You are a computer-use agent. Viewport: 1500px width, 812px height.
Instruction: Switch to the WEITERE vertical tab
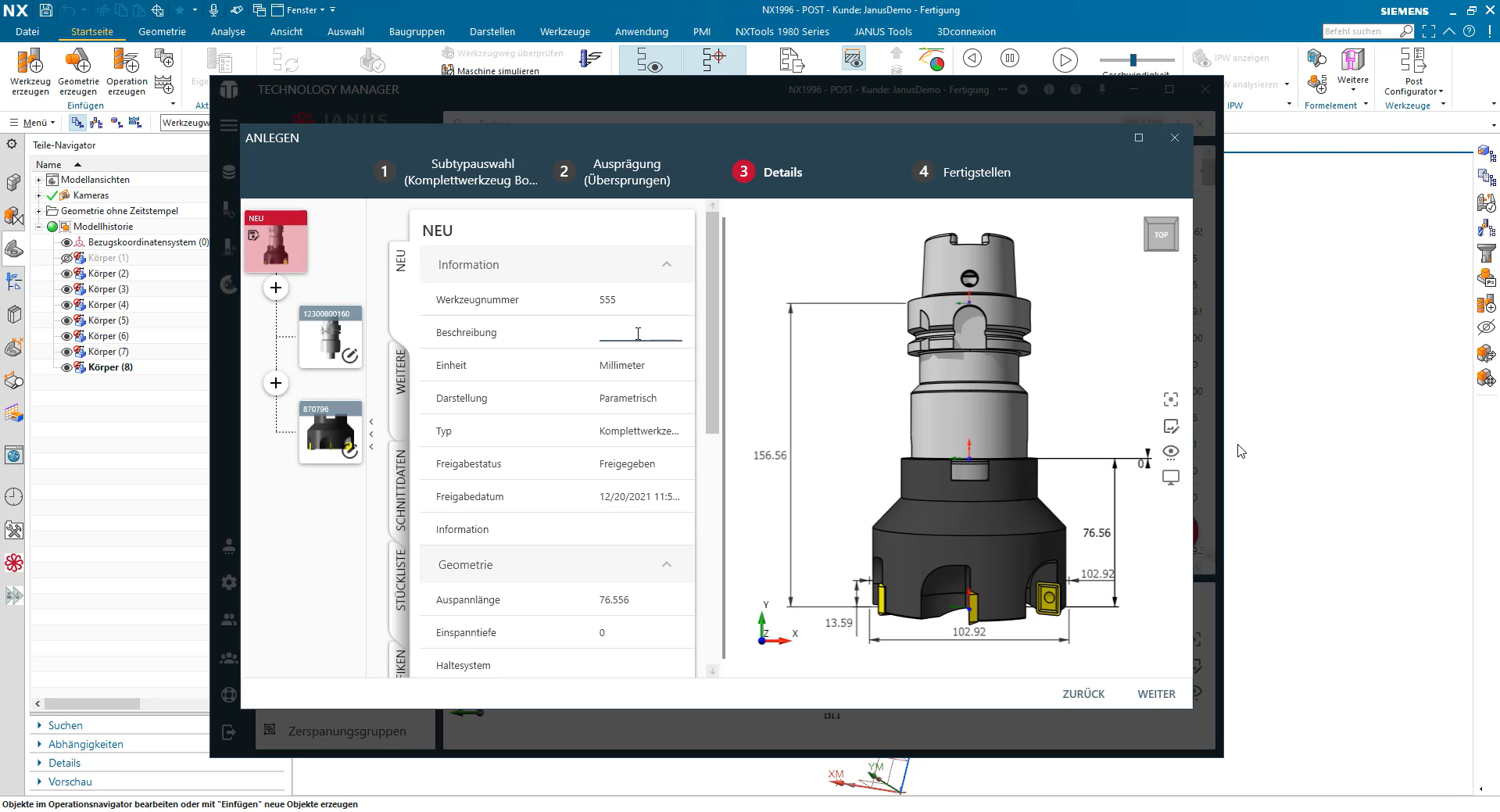click(400, 372)
